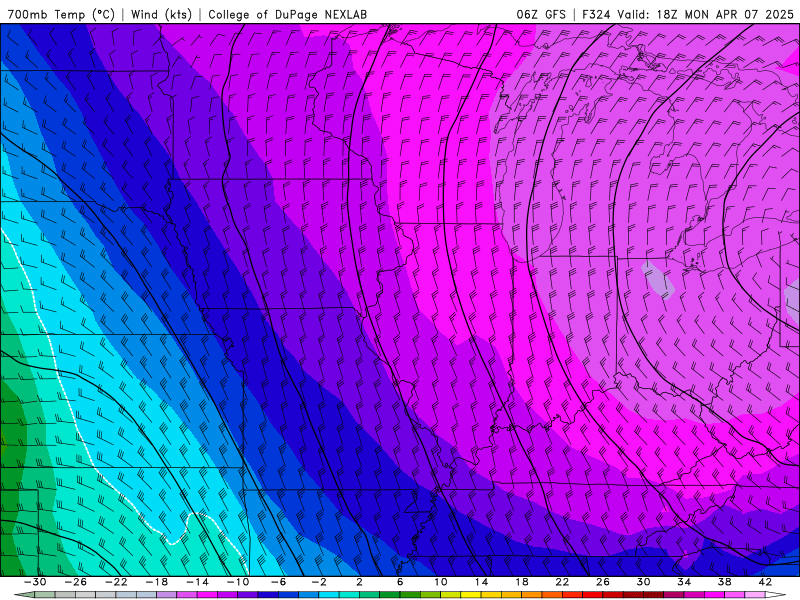Click the "Wind (kts)" header label
Image resolution: width=800 pixels, height=600 pixels.
pyautogui.click(x=161, y=14)
